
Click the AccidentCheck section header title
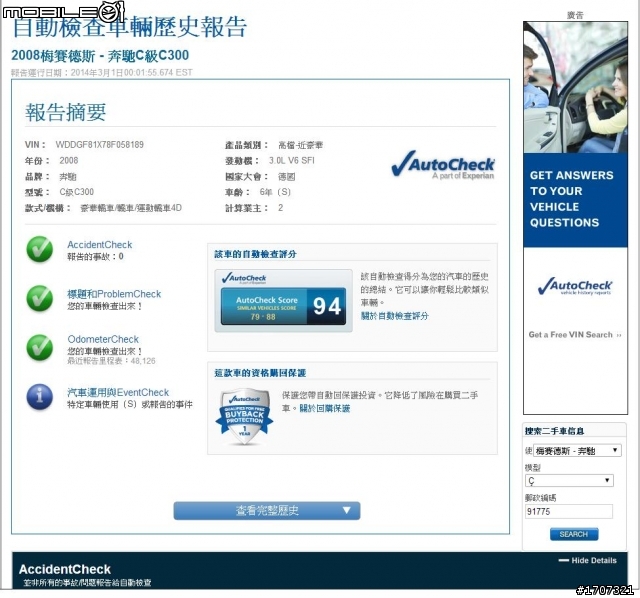coord(64,569)
